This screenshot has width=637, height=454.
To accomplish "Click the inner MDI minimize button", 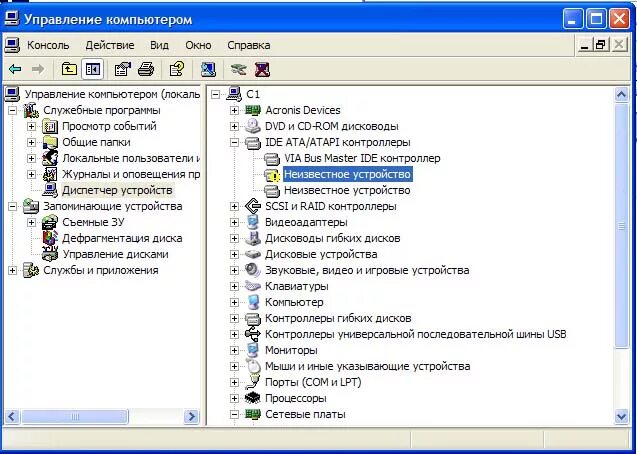I will click(x=585, y=44).
